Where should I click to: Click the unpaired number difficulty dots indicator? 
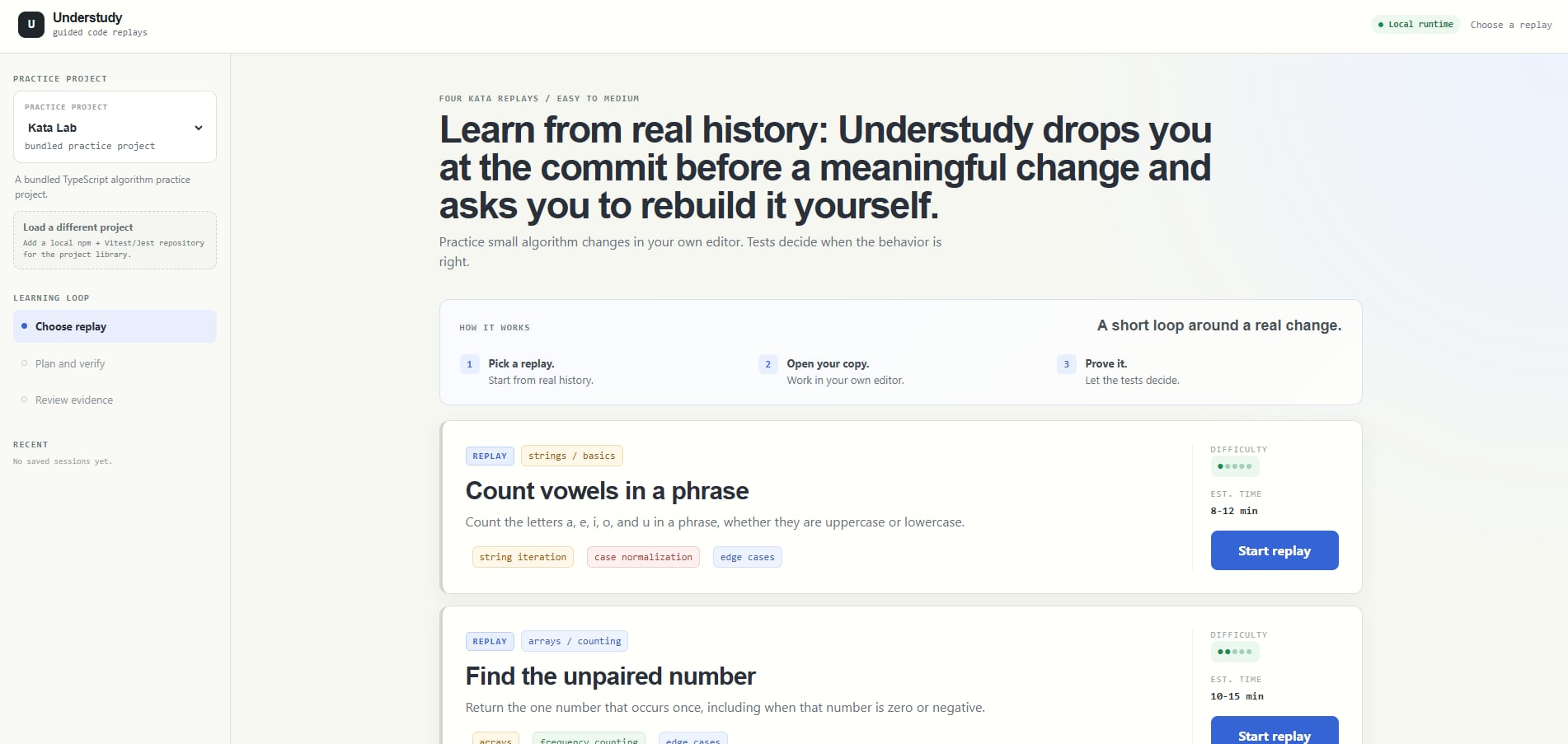point(1235,652)
